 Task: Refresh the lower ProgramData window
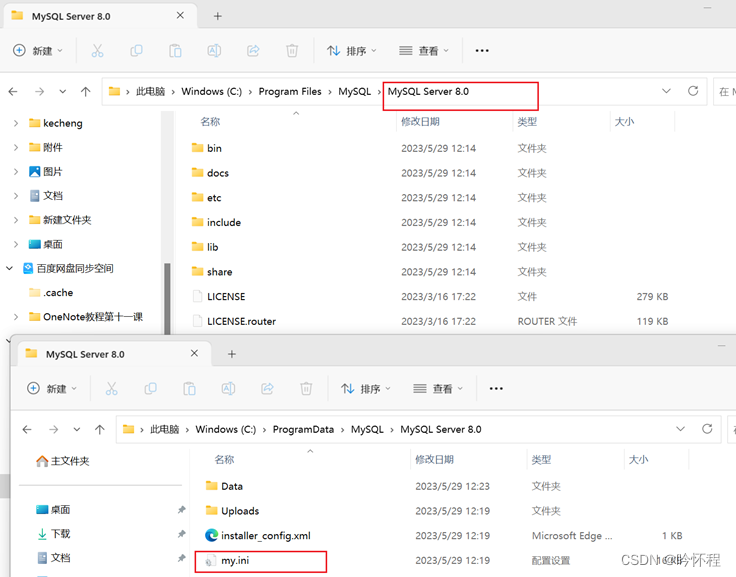(x=707, y=429)
